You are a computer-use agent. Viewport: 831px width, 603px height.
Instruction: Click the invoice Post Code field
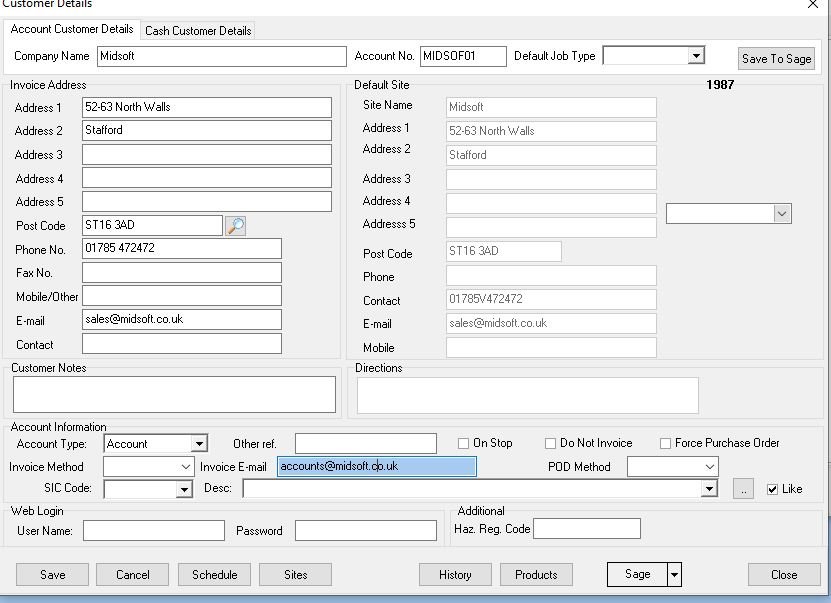[x=152, y=225]
